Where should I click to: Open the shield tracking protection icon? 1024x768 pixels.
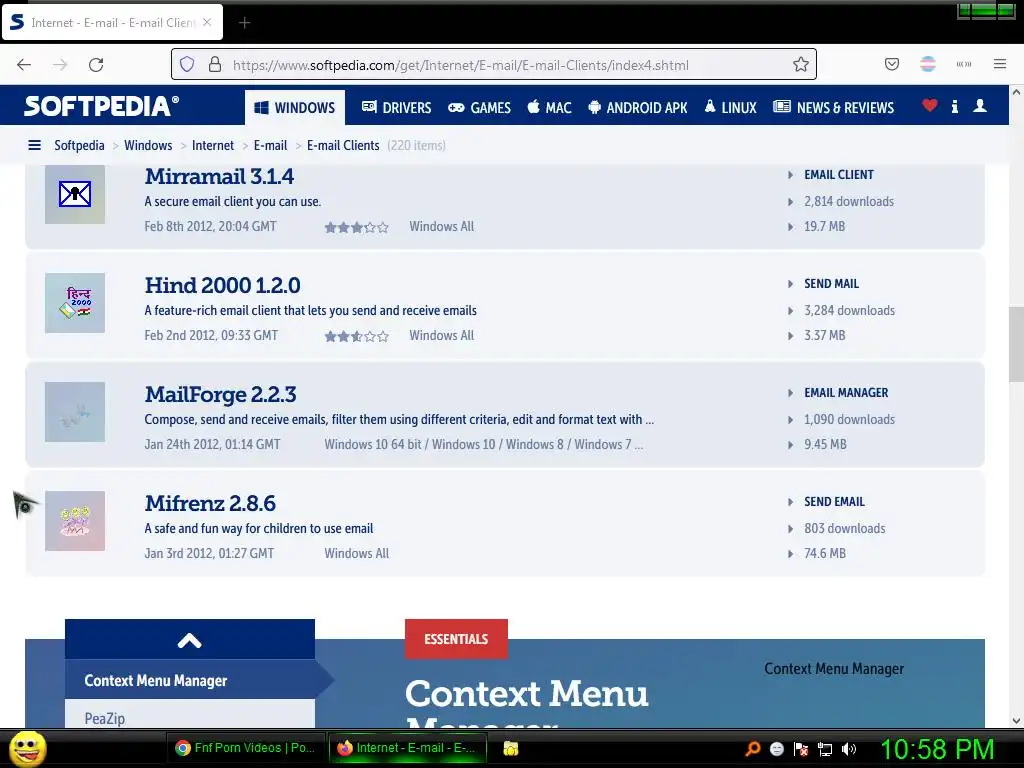[x=187, y=64]
